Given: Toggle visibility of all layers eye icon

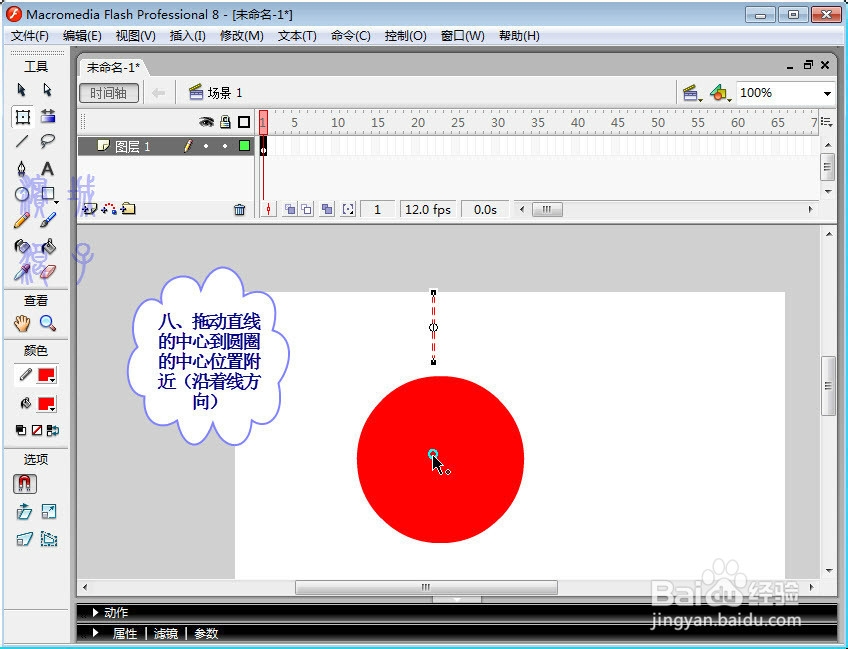Looking at the screenshot, I should point(206,122).
